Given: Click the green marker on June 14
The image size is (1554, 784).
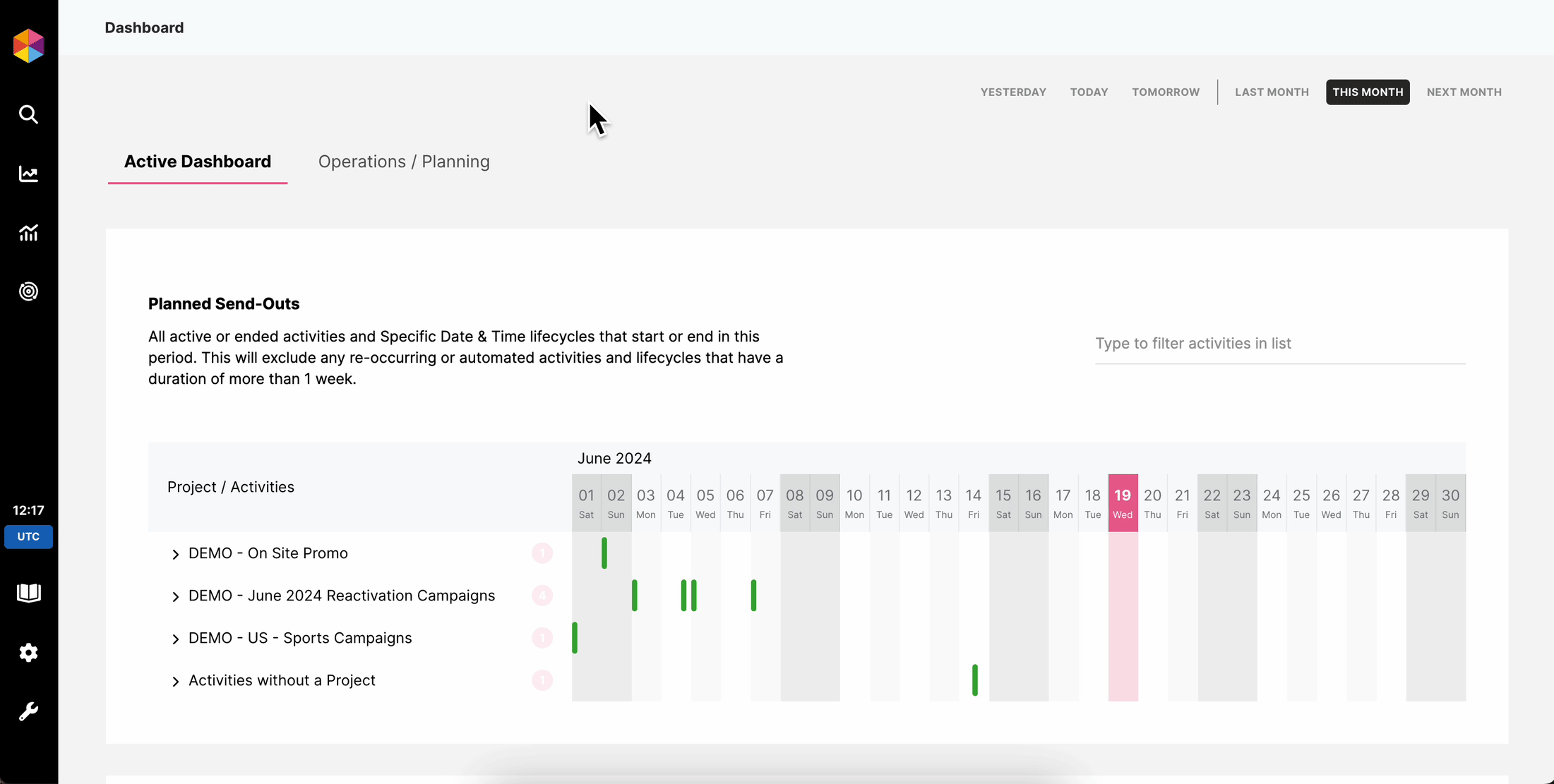Looking at the screenshot, I should [974, 680].
